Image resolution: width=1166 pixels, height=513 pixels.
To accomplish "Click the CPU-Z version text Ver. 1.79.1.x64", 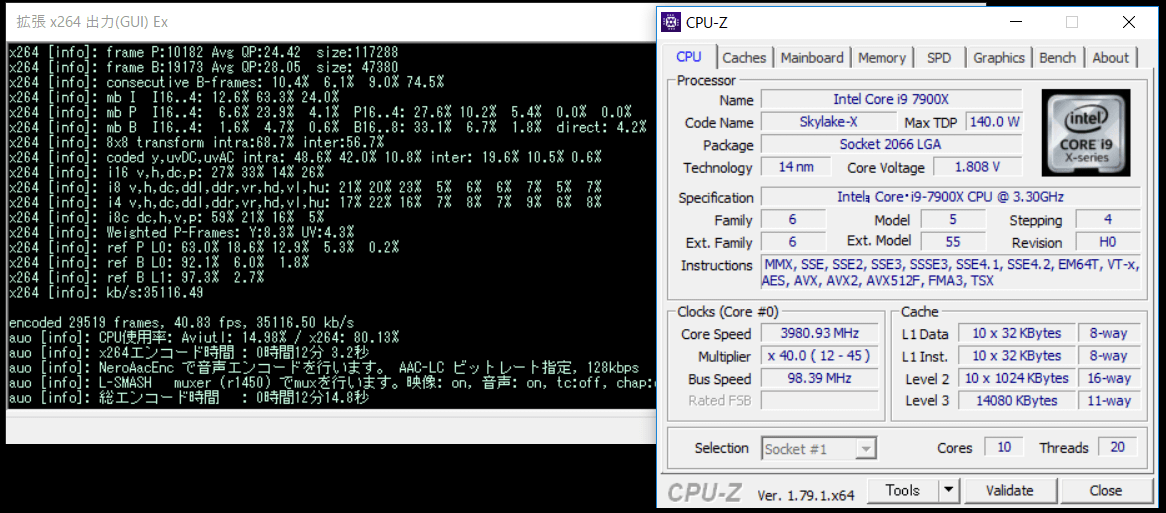I will (x=805, y=494).
